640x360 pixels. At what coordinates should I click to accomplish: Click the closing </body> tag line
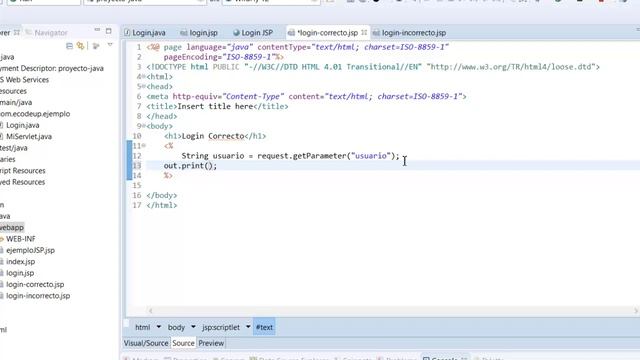162,196
